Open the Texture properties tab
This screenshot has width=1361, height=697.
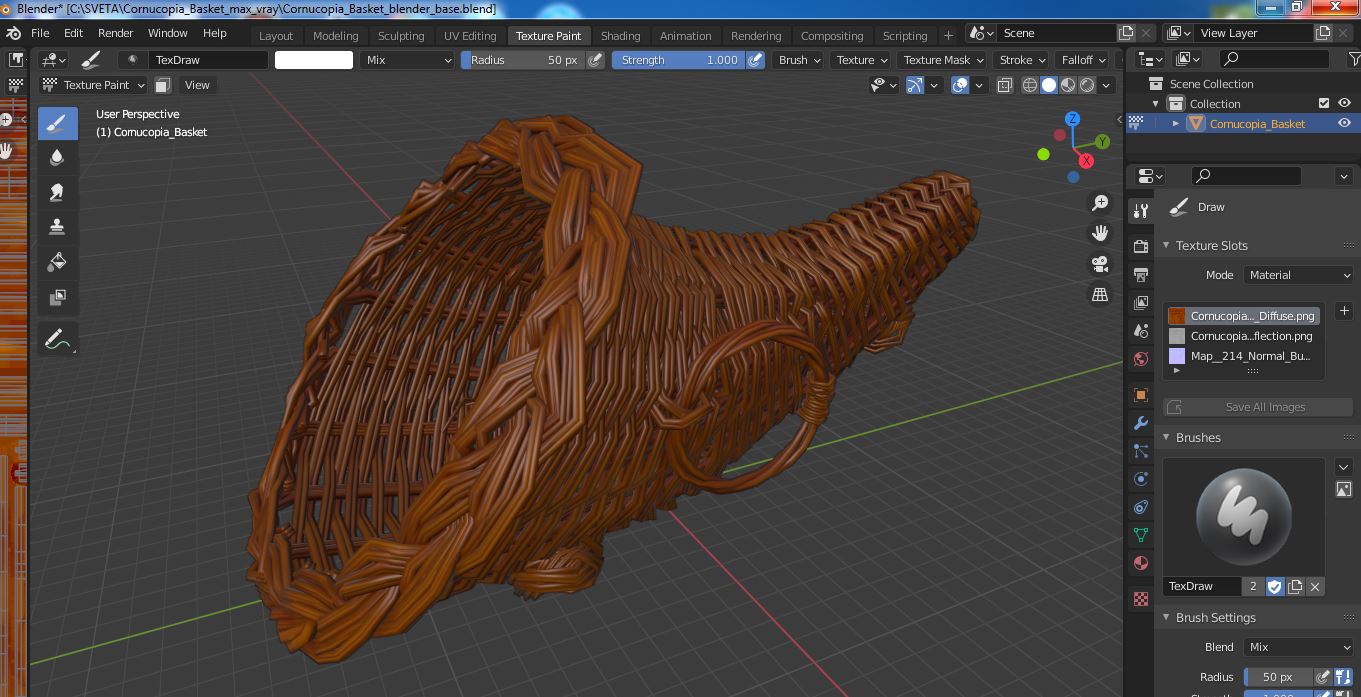tap(1141, 599)
